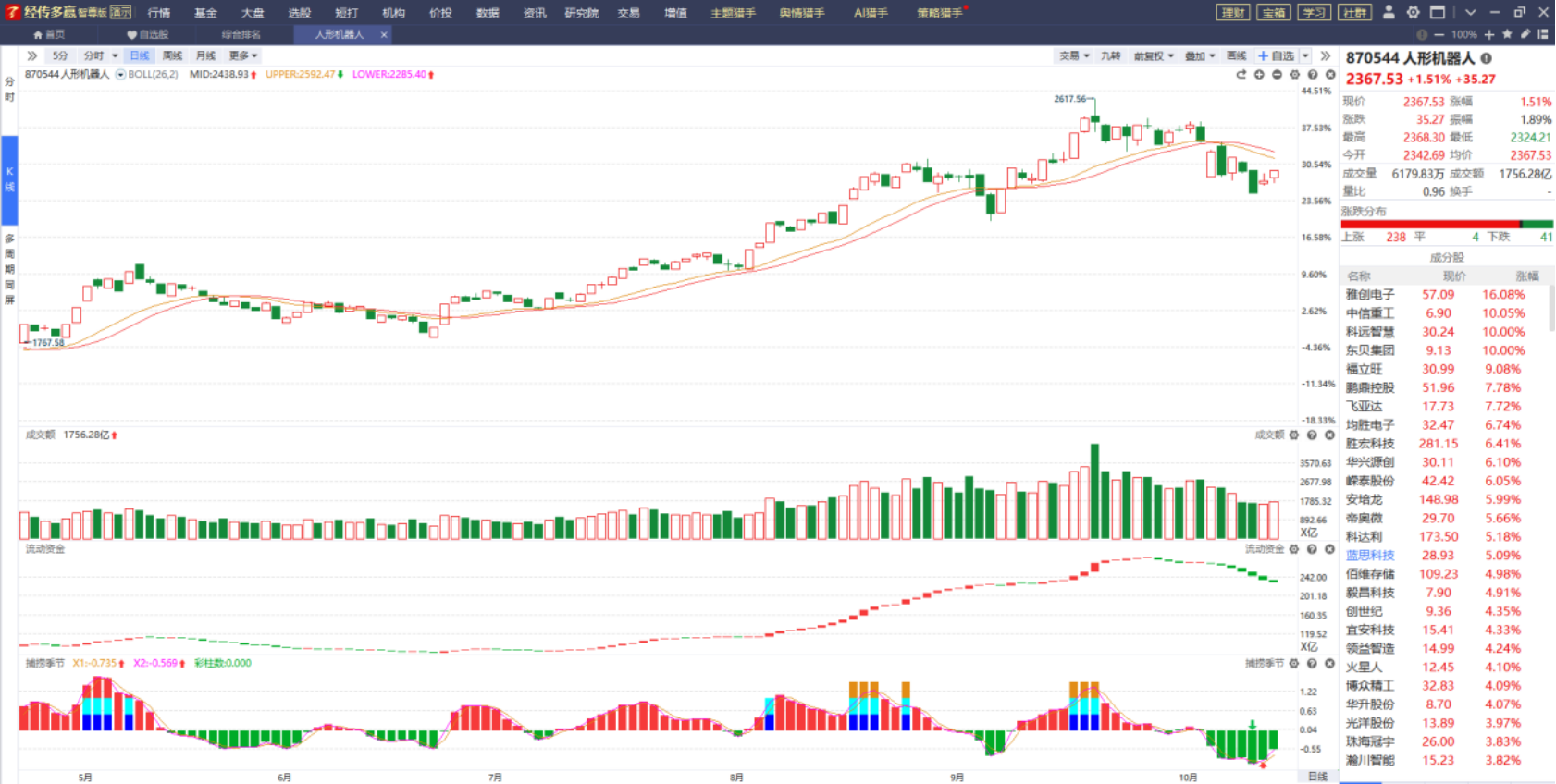Viewport: 1556px width, 784px height.
Task: Open BOLL indicator selector dropdown arrow
Action: click(120, 75)
